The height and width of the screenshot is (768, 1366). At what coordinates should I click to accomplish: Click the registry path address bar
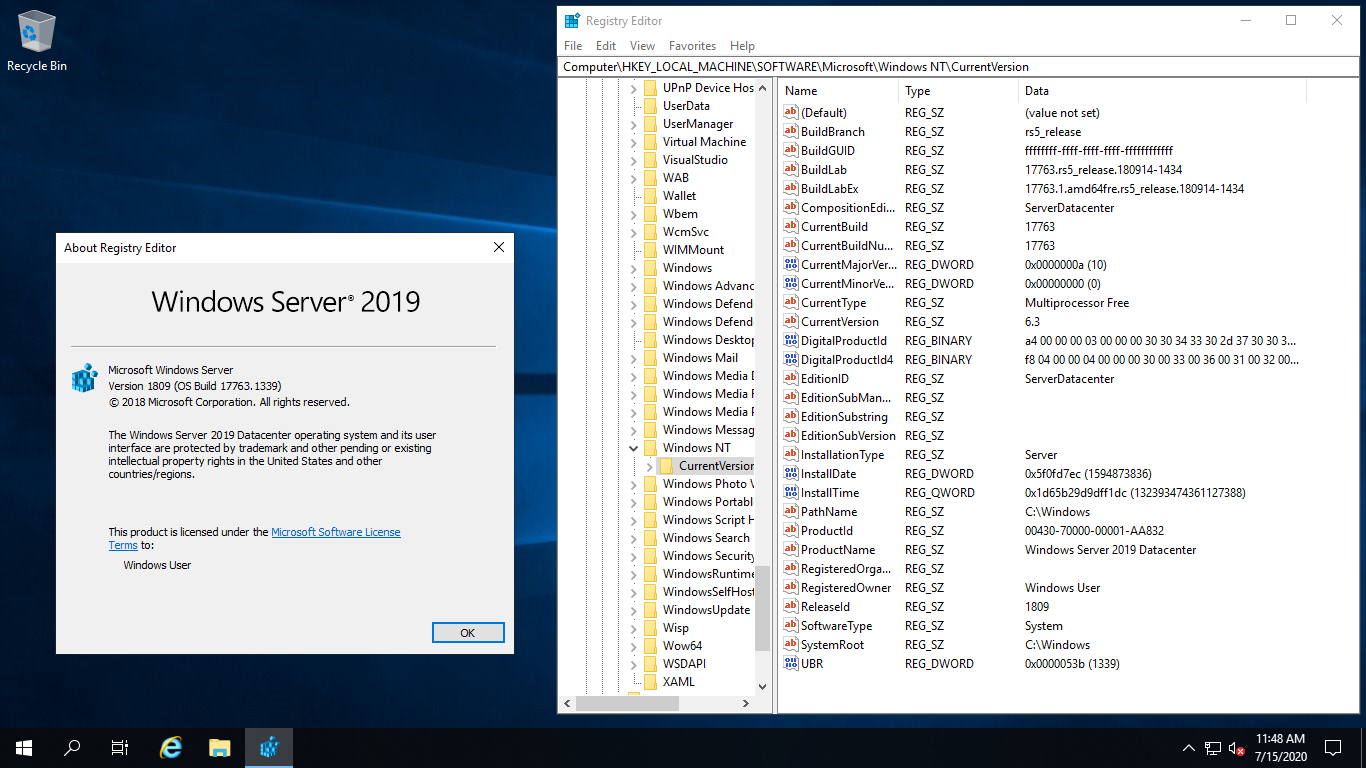tap(957, 67)
